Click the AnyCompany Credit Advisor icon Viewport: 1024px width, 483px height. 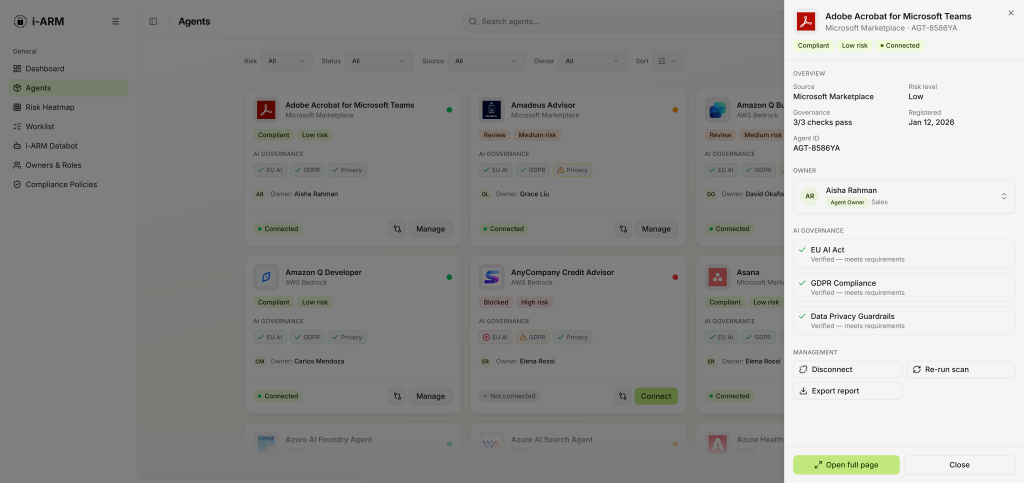point(491,277)
